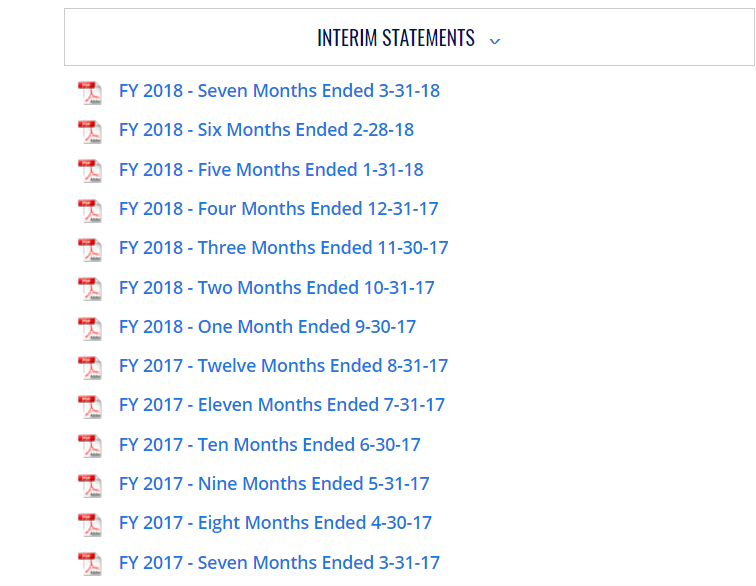Click PDF icon next to Eleven Months Ended 7-31-17

click(90, 406)
